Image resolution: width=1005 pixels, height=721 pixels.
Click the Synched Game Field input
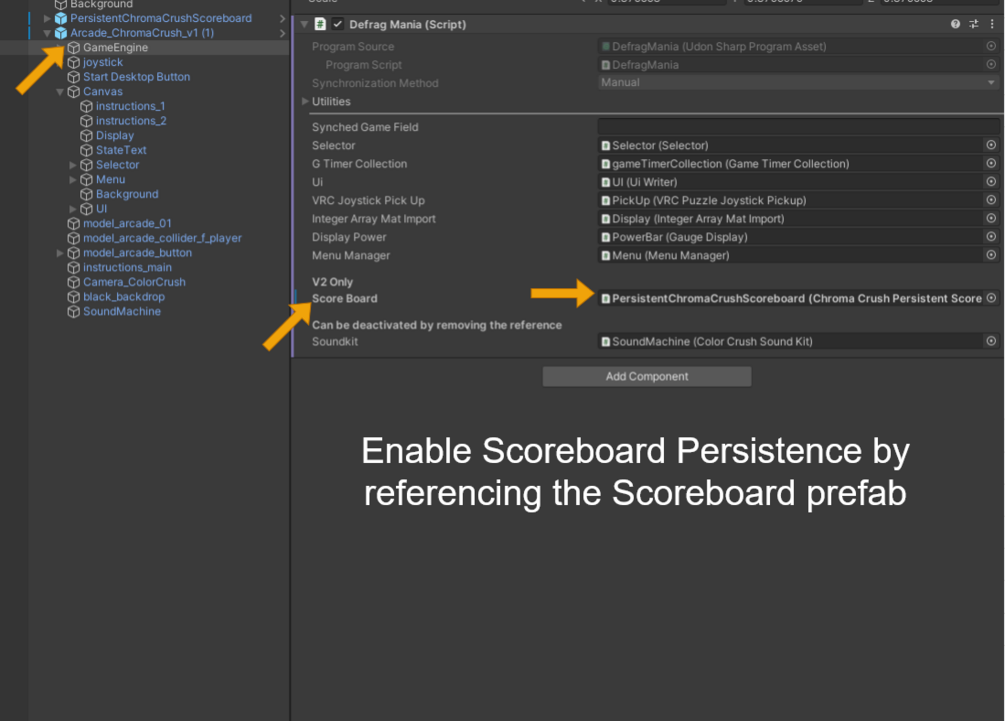[x=798, y=127]
